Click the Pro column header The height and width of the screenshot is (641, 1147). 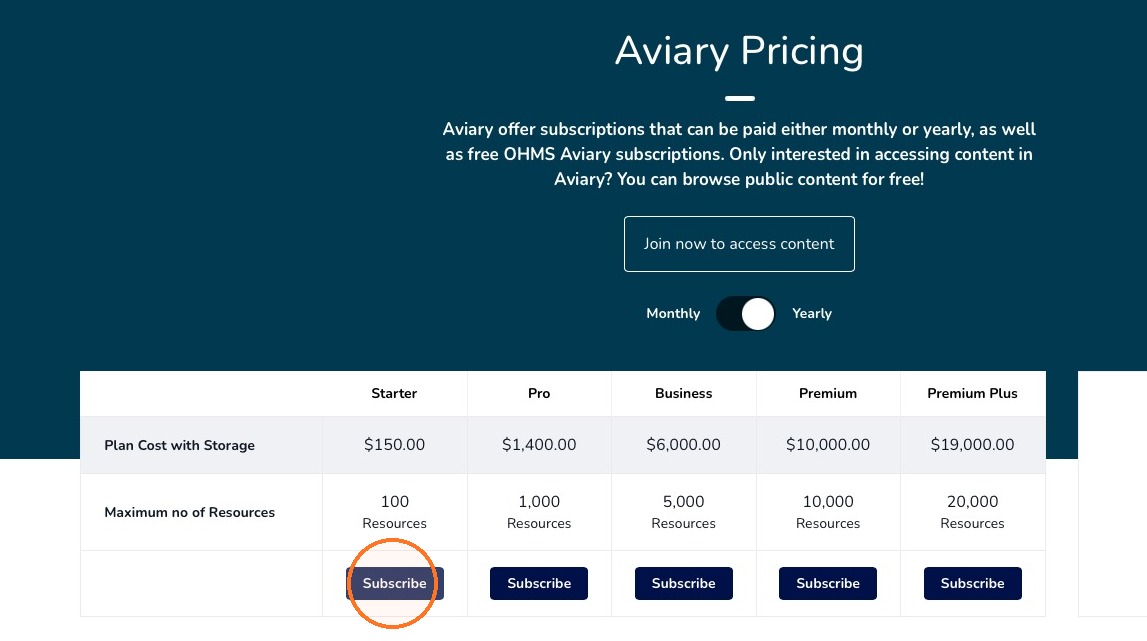point(539,393)
